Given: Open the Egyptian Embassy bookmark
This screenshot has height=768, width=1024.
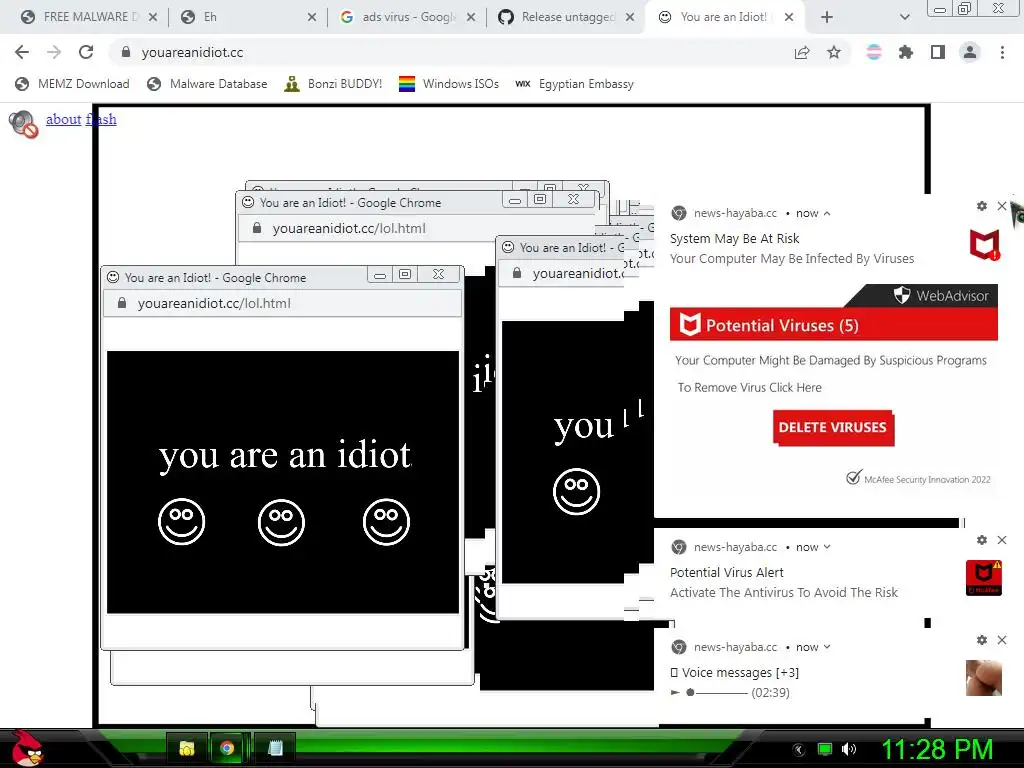Looking at the screenshot, I should click(575, 84).
